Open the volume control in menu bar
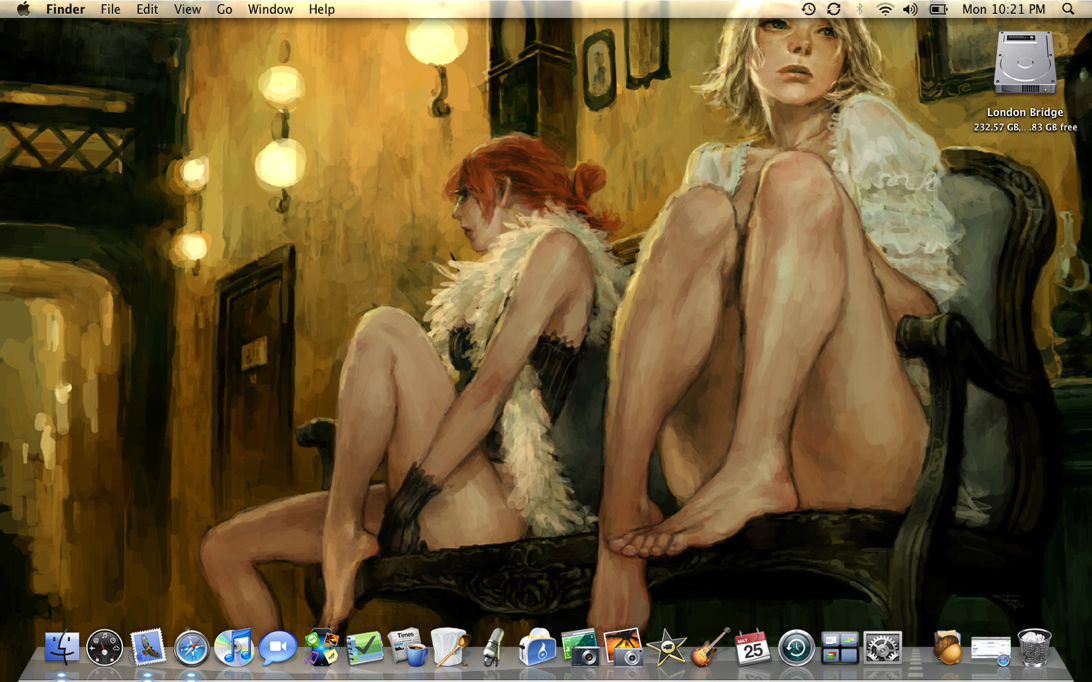Screen dimensions: 1092x682 click(910, 9)
